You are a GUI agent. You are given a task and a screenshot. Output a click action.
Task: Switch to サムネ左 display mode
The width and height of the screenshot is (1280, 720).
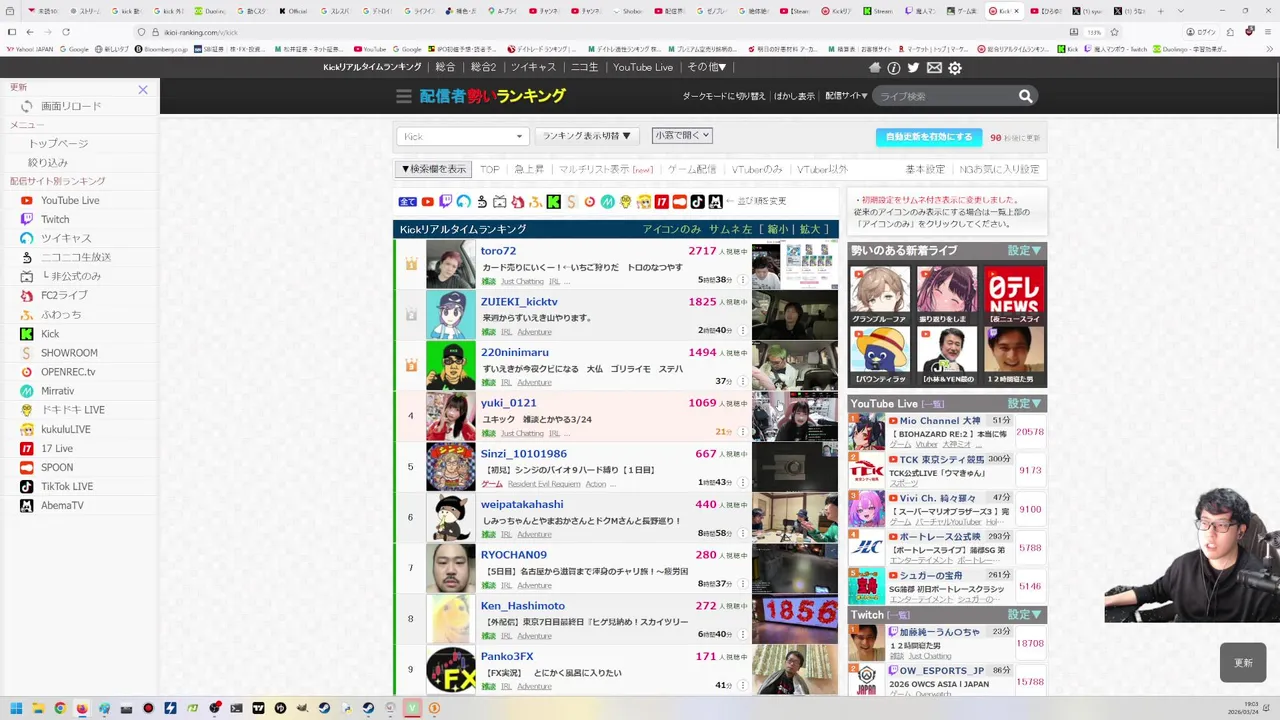[x=731, y=229]
